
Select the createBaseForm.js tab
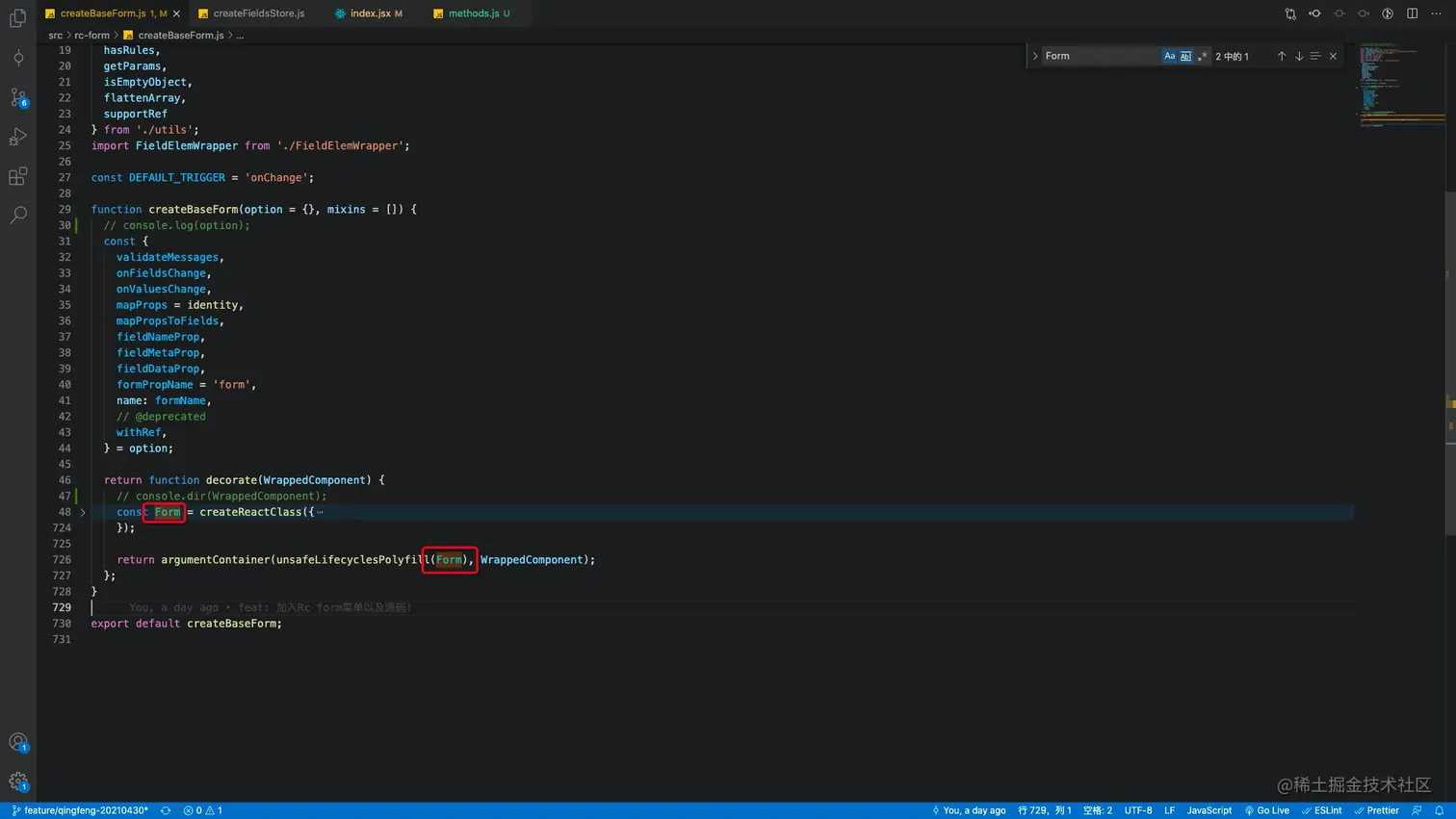[103, 13]
